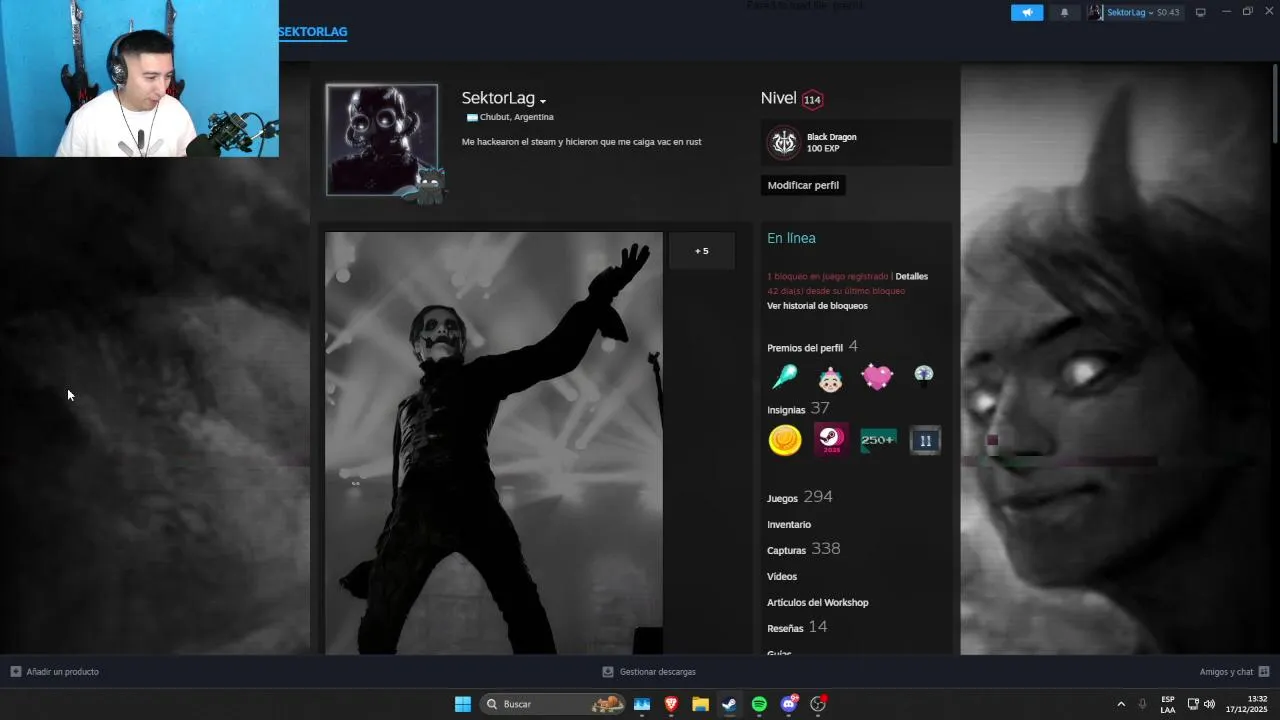Click Añadir un producto
The image size is (1280, 720).
55,672
